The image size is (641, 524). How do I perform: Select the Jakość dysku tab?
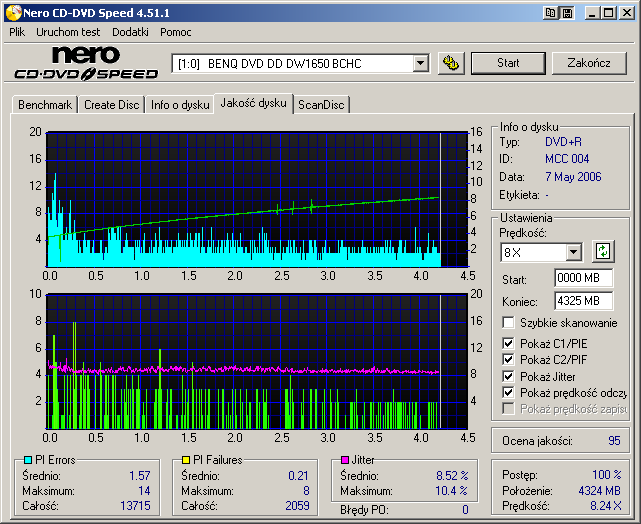pyautogui.click(x=253, y=103)
